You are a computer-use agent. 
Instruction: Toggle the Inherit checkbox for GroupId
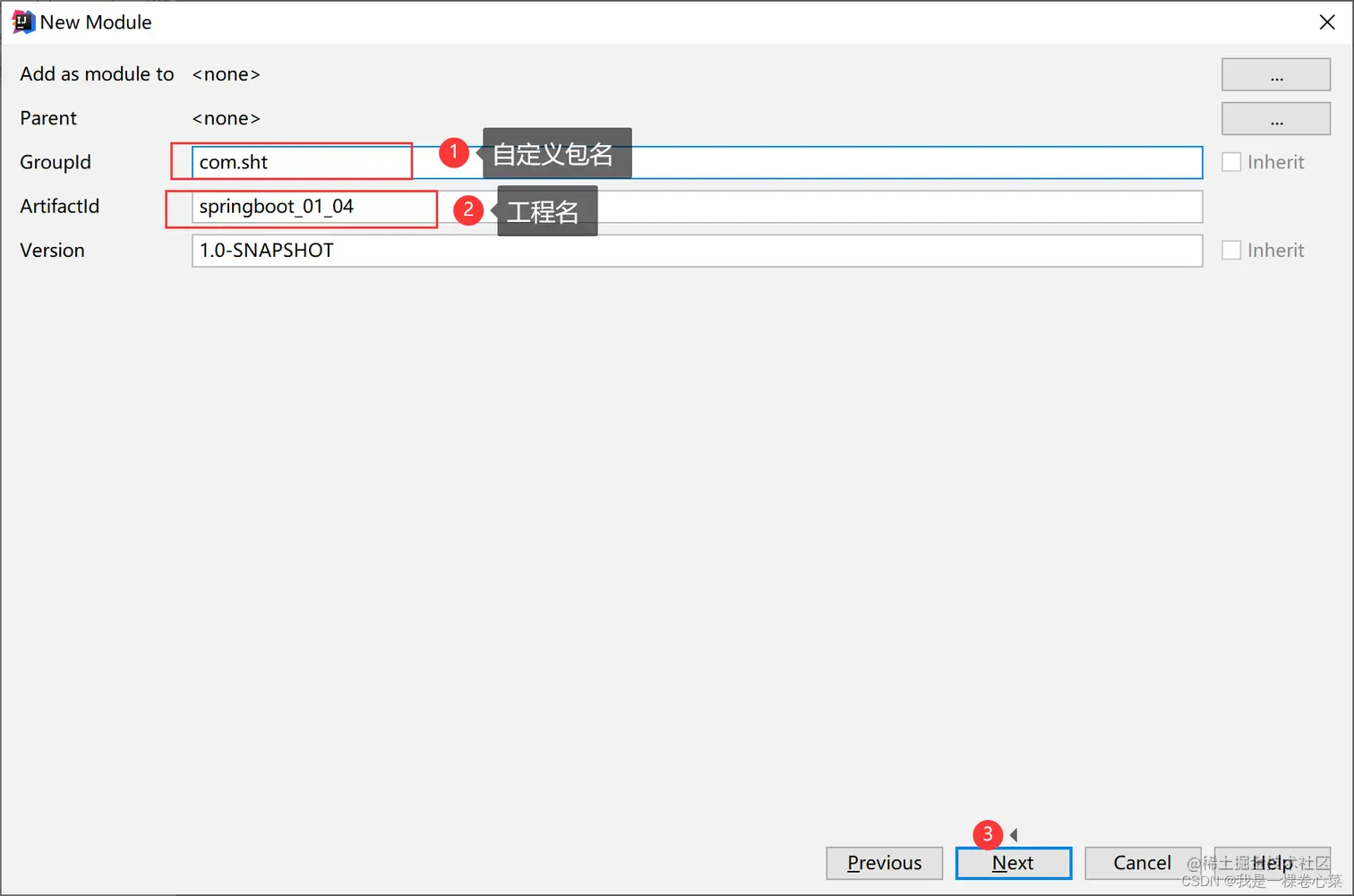[x=1231, y=162]
